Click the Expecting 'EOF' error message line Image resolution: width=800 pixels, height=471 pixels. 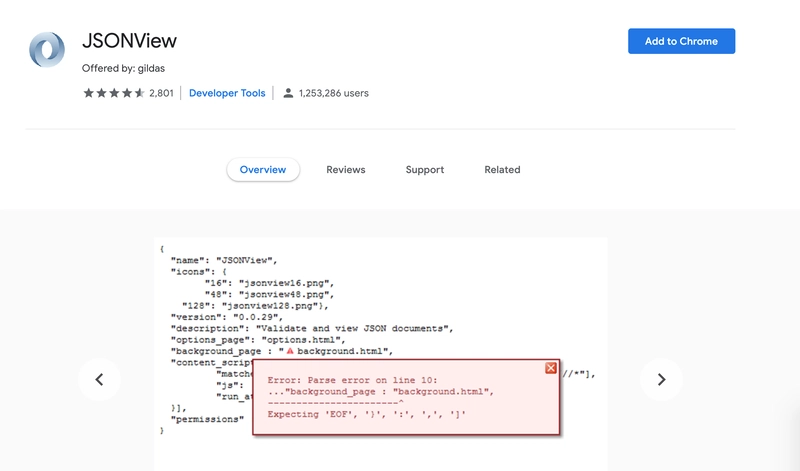[366, 414]
